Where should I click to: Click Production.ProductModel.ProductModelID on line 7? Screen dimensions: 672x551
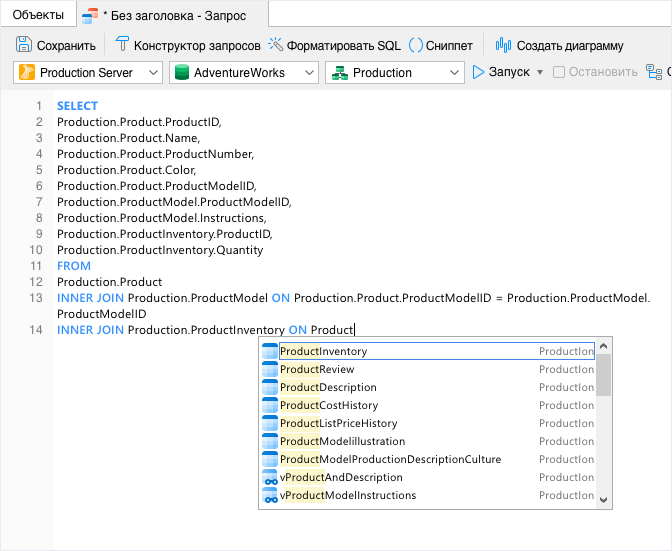[x=174, y=202]
